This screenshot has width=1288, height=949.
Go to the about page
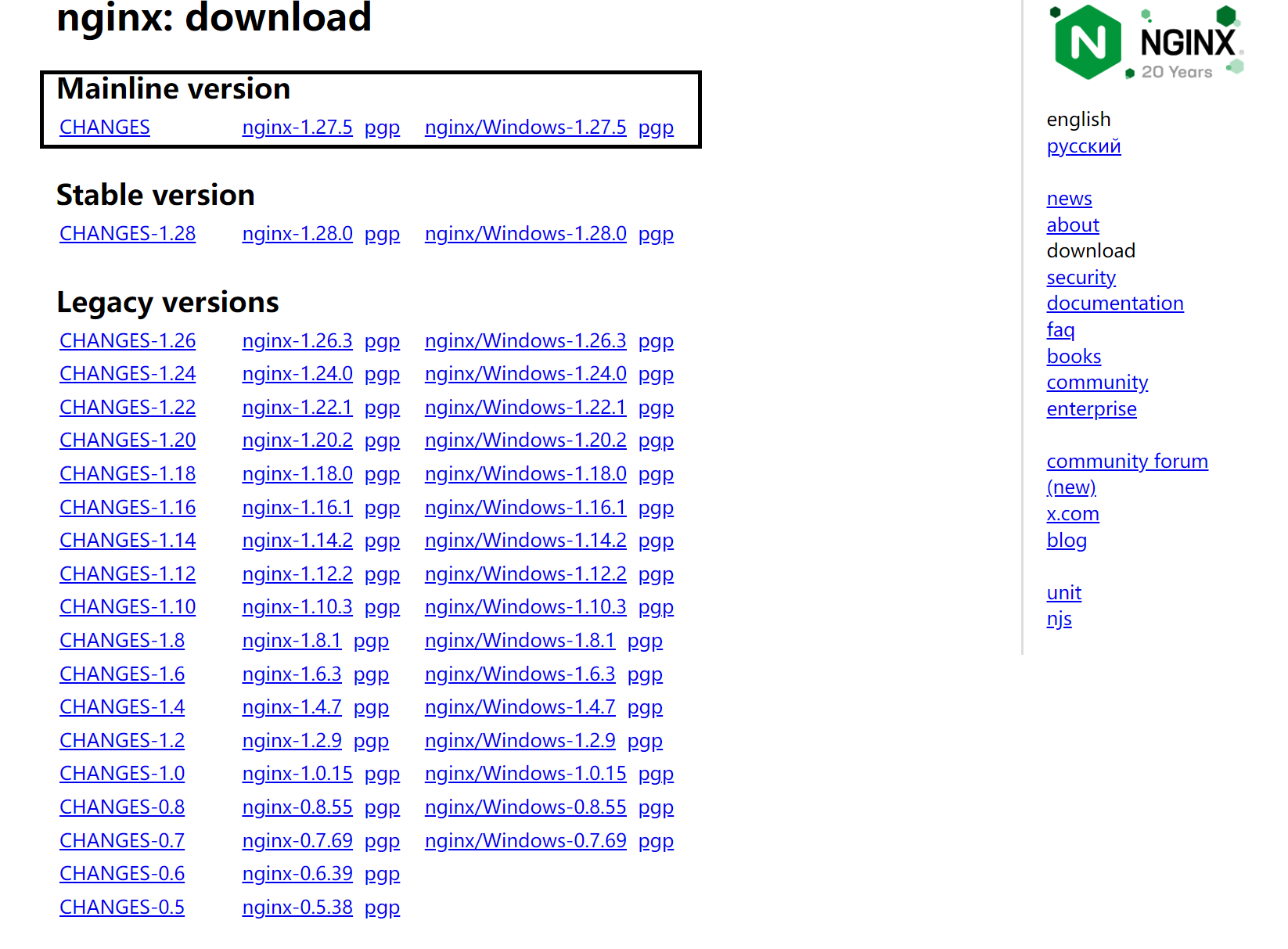pyautogui.click(x=1073, y=225)
